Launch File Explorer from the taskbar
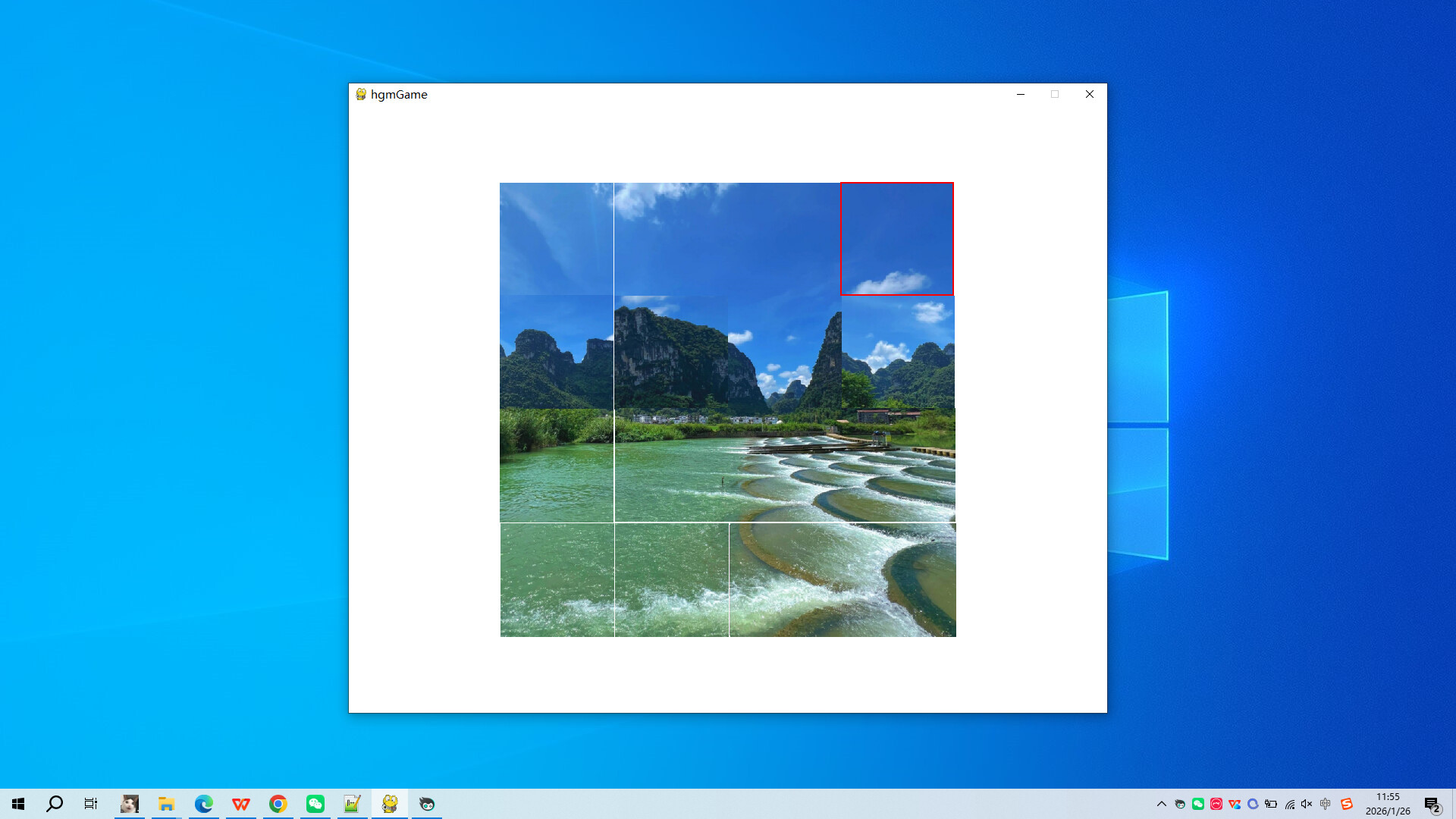Image resolution: width=1456 pixels, height=819 pixels. pyautogui.click(x=166, y=803)
